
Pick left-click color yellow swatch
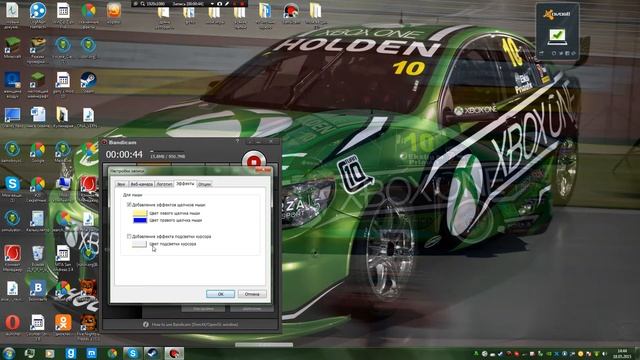(140, 213)
